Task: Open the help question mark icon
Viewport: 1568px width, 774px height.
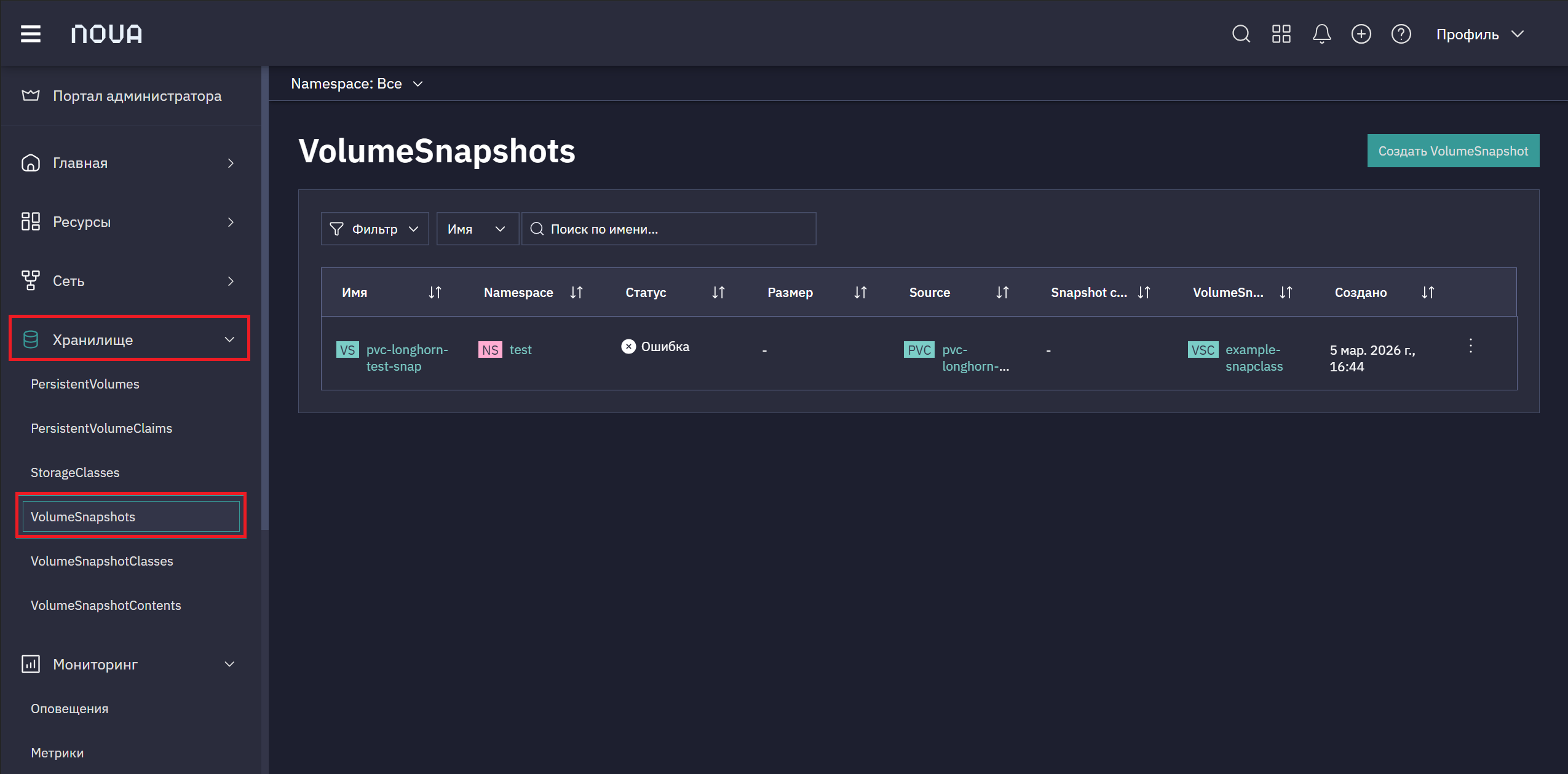Action: 1401,34
